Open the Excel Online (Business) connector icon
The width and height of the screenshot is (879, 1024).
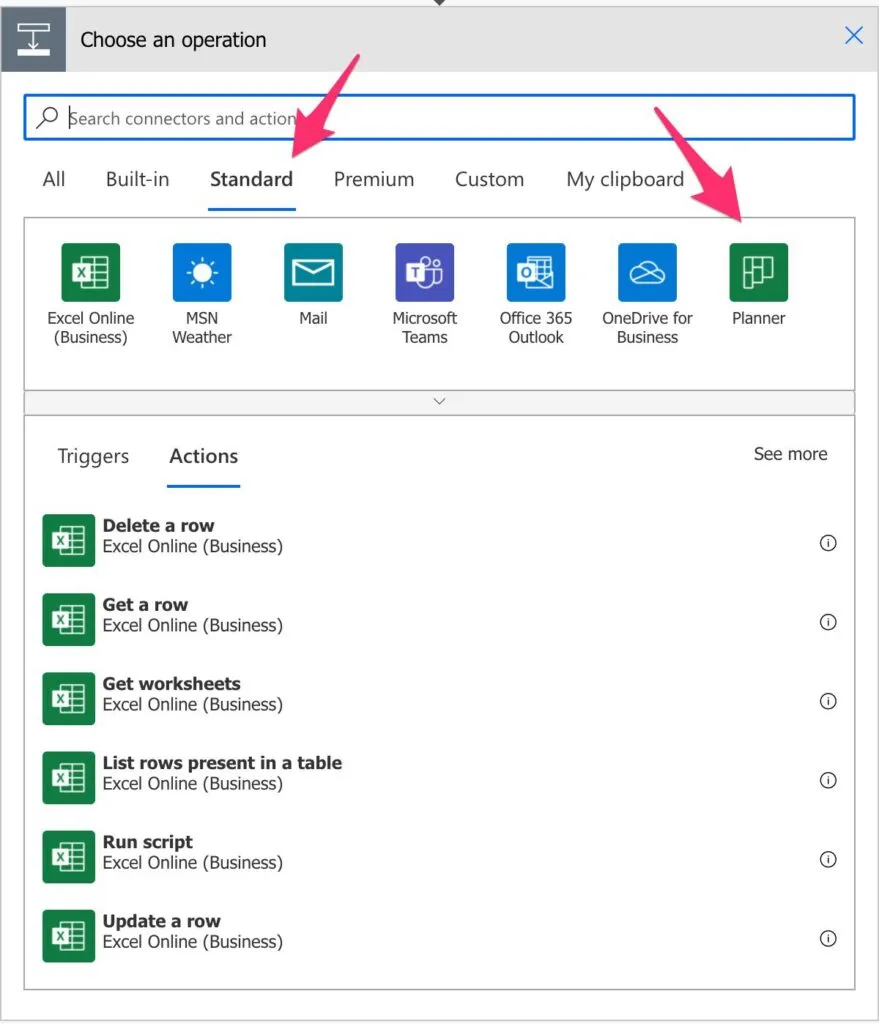tap(90, 272)
